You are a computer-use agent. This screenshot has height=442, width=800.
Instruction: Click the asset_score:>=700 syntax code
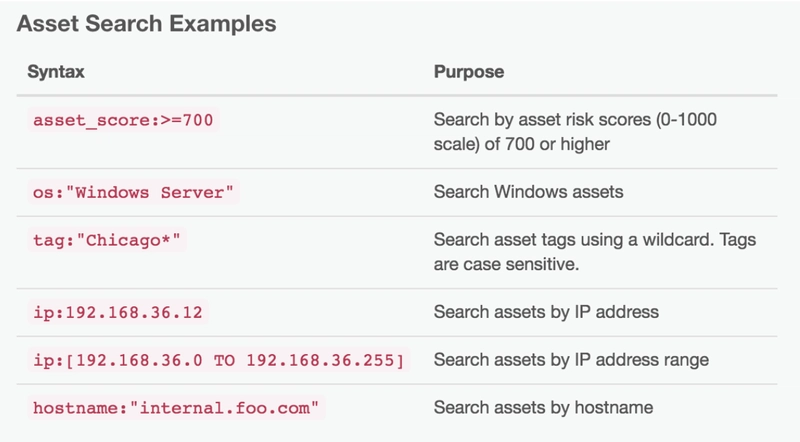pyautogui.click(x=123, y=120)
